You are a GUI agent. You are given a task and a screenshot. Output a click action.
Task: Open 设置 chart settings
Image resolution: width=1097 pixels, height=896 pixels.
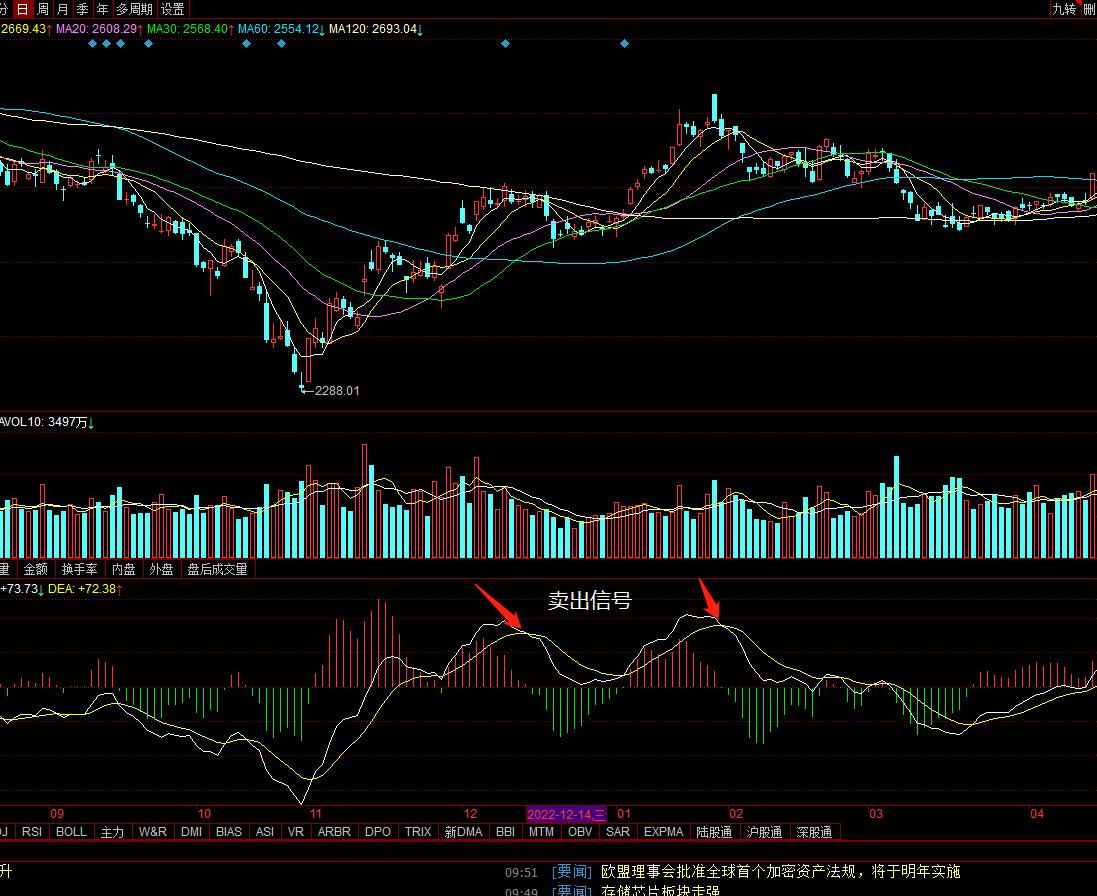point(173,9)
